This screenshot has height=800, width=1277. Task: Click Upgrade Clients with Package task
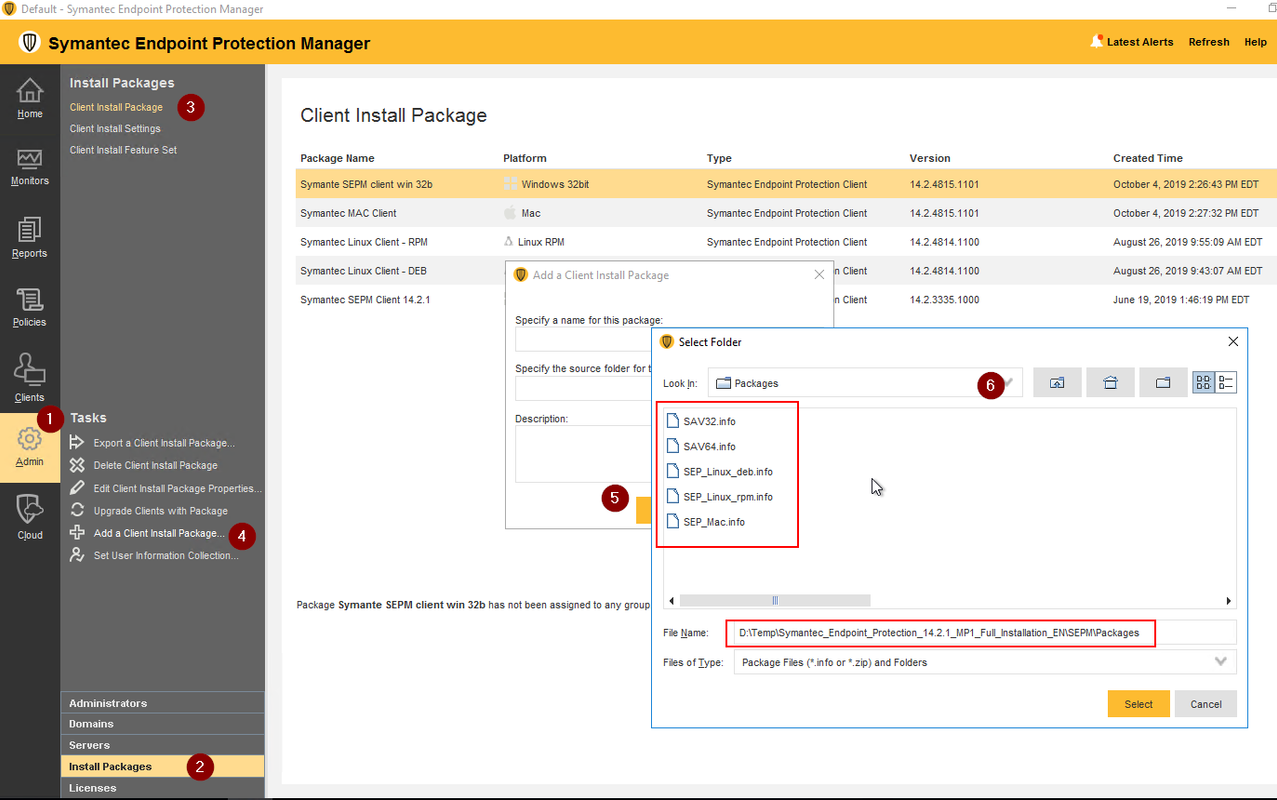160,511
